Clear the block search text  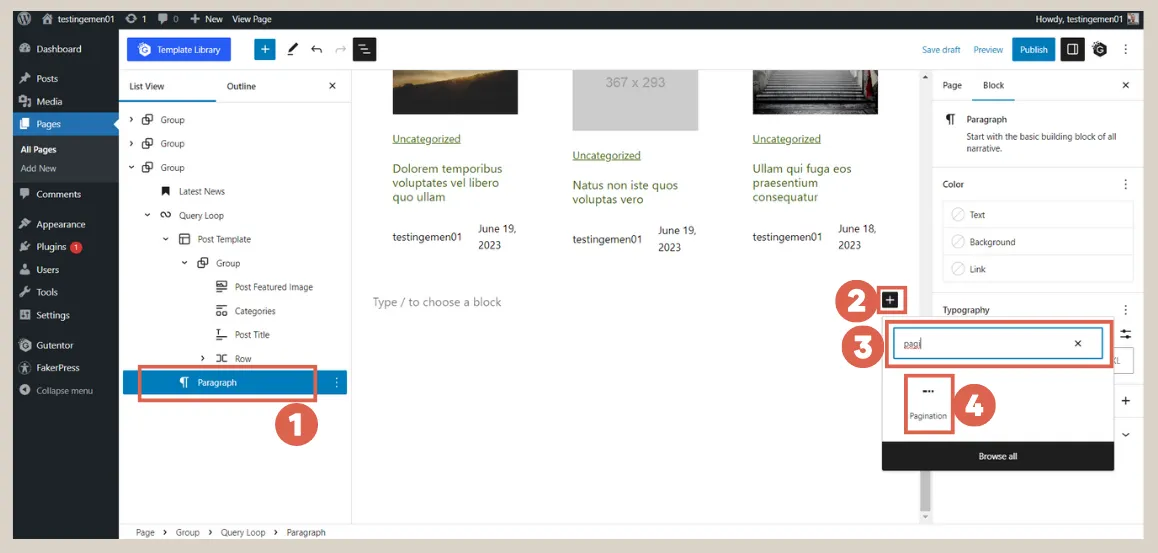point(1078,344)
